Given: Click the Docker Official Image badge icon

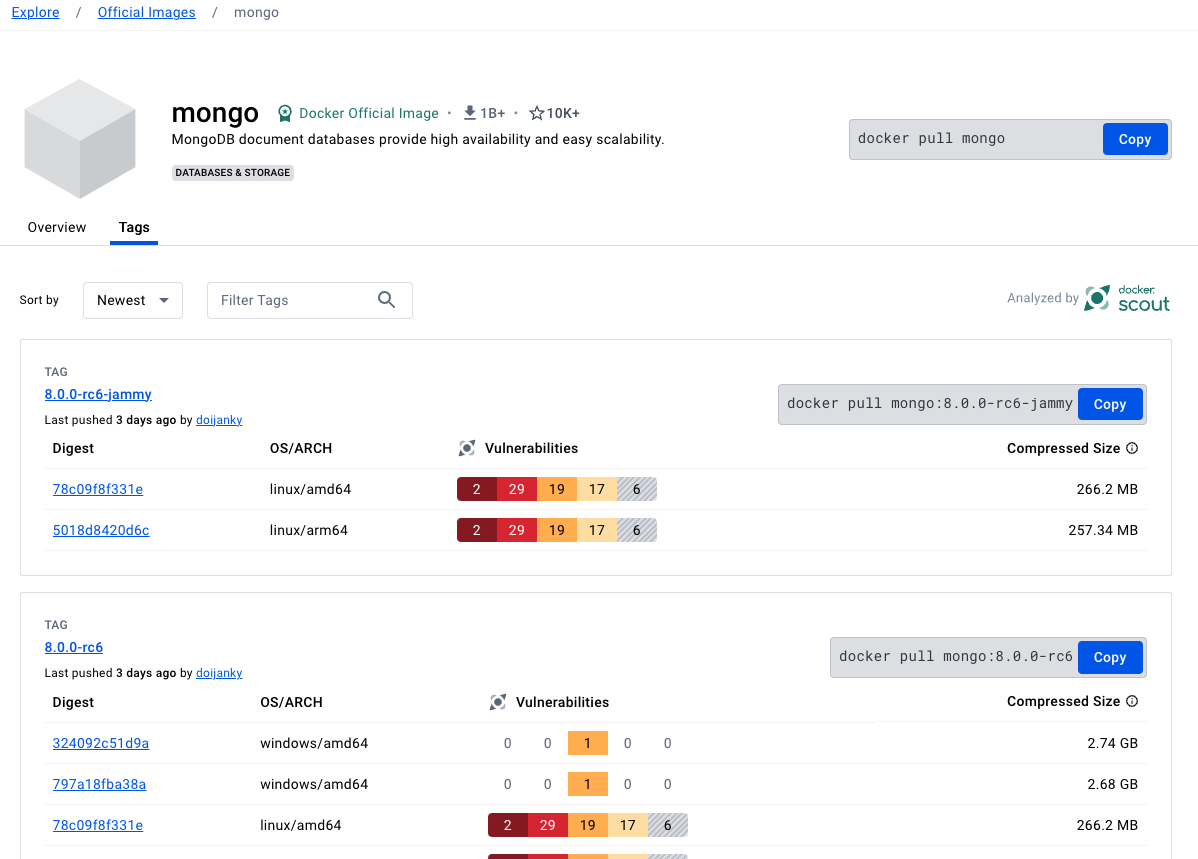Looking at the screenshot, I should [285, 113].
